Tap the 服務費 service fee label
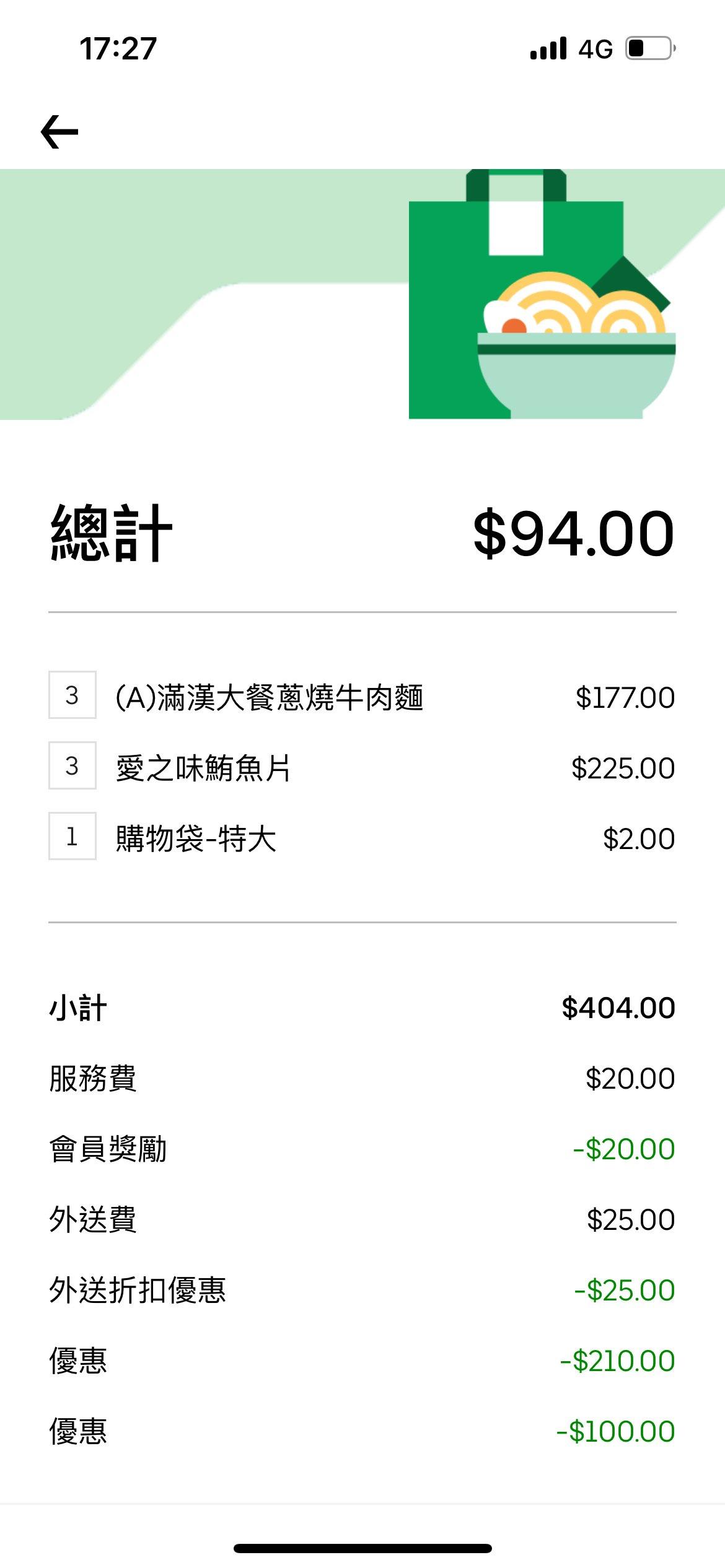725x1568 pixels. point(93,1079)
